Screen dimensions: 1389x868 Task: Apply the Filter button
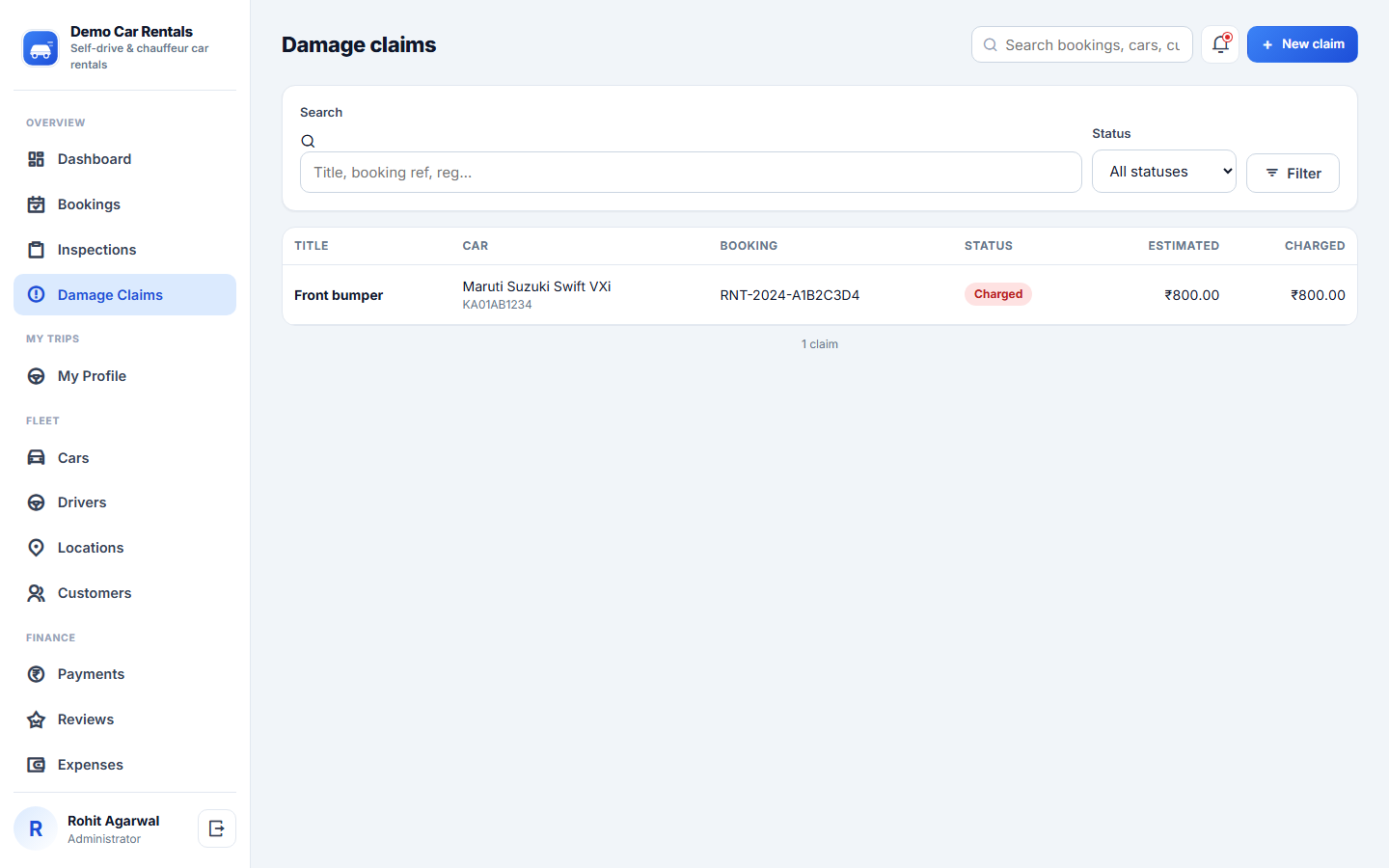point(1293,174)
